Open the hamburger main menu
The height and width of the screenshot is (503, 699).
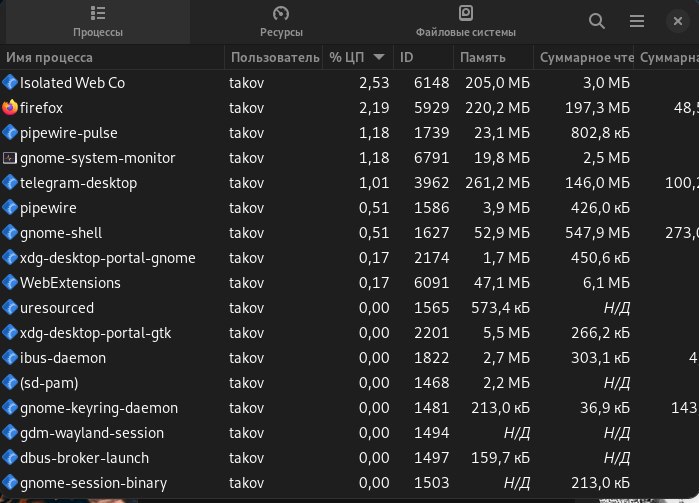(636, 21)
